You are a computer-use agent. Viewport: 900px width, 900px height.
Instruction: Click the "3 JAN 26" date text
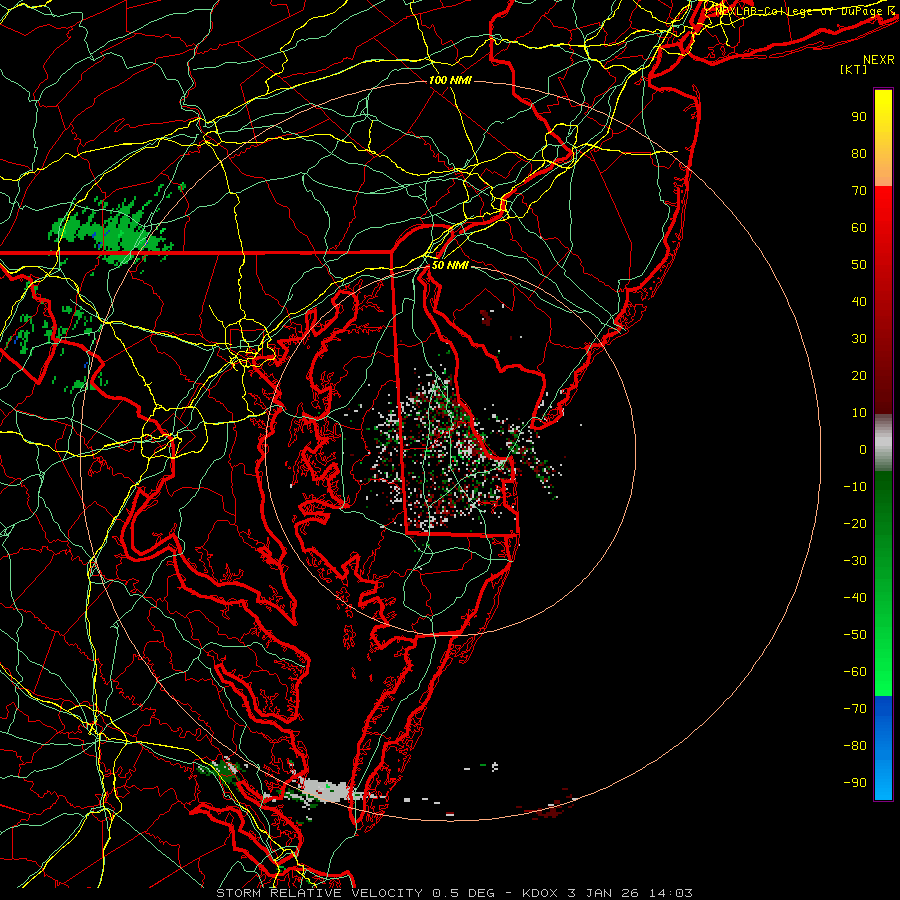603,893
